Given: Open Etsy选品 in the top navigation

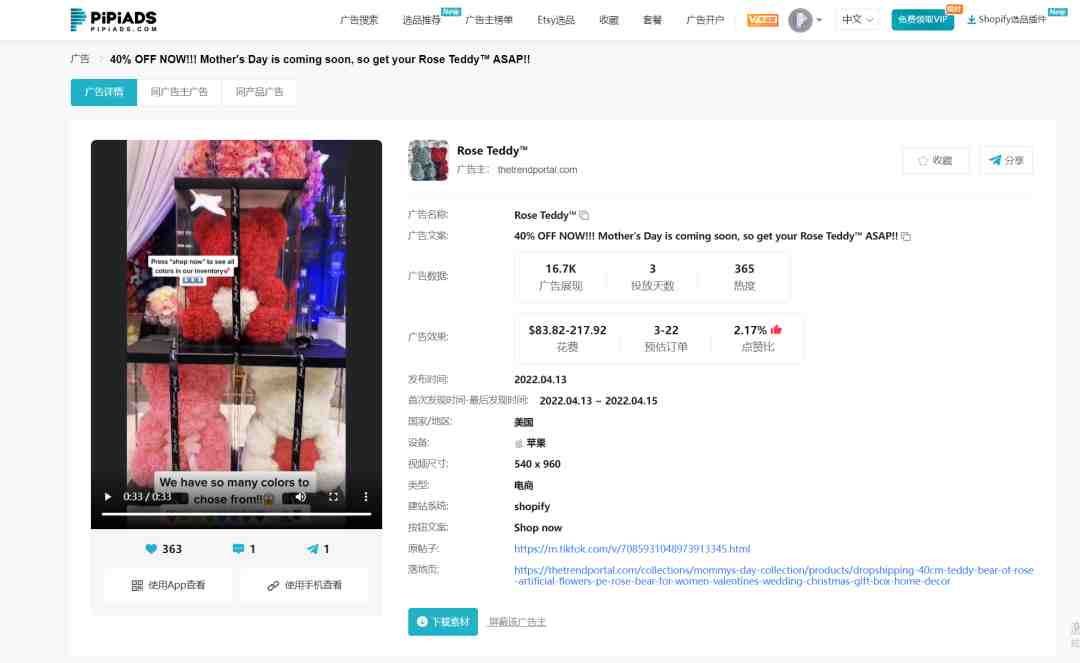Looking at the screenshot, I should 556,20.
